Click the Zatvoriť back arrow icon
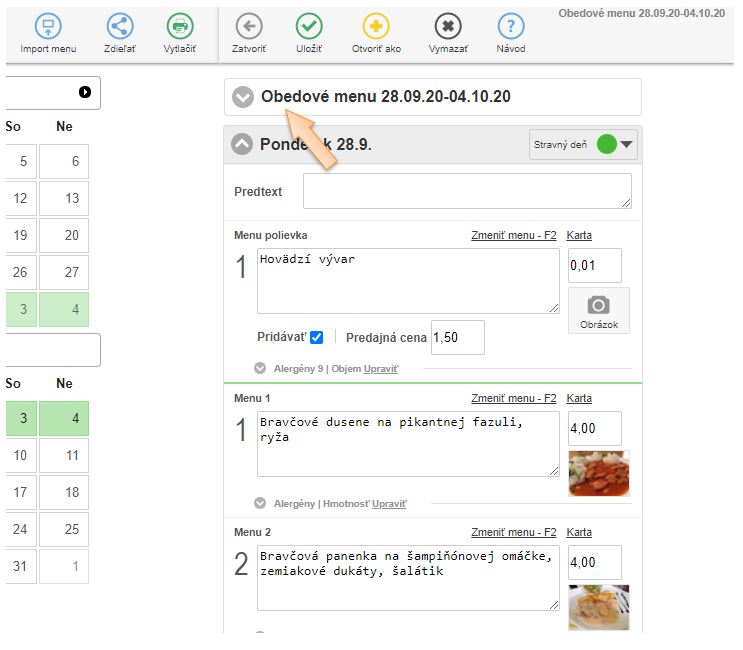Screen dimensions: 743x650 click(249, 27)
